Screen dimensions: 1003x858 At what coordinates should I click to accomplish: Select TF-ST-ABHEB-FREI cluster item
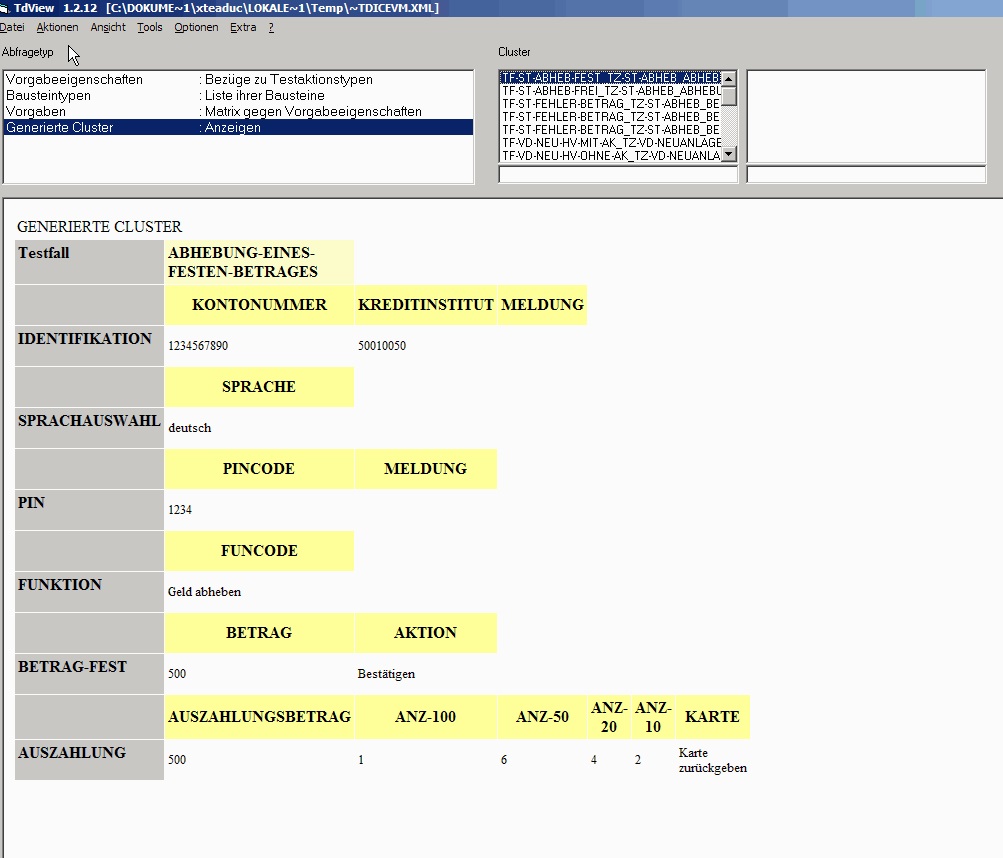tap(610, 90)
